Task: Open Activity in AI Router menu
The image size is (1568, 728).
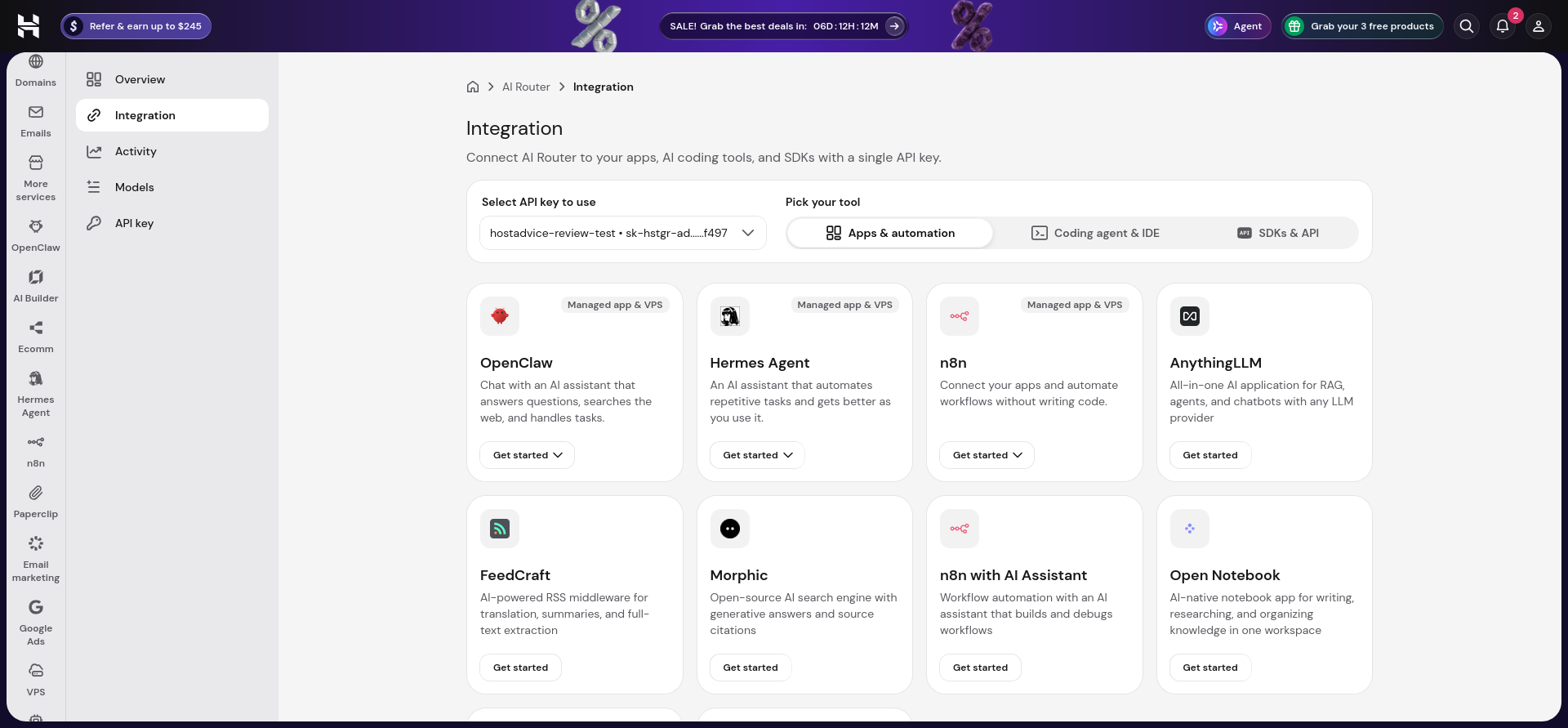Action: click(x=172, y=151)
